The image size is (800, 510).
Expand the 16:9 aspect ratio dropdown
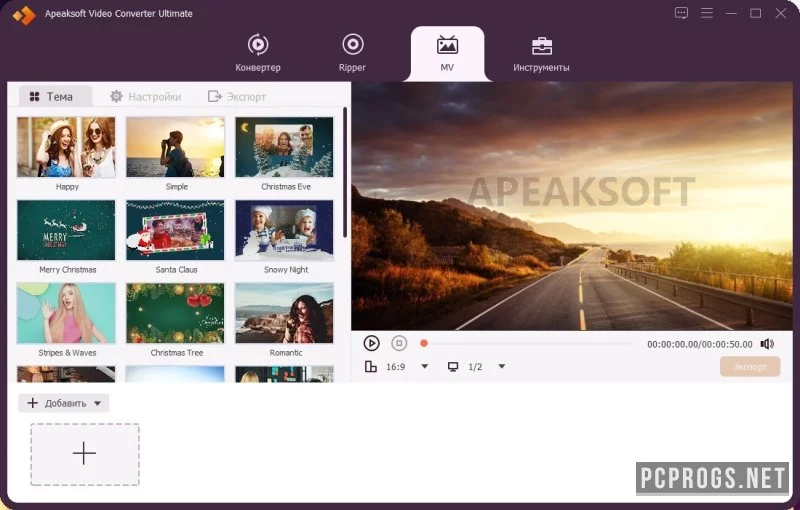[x=424, y=367]
